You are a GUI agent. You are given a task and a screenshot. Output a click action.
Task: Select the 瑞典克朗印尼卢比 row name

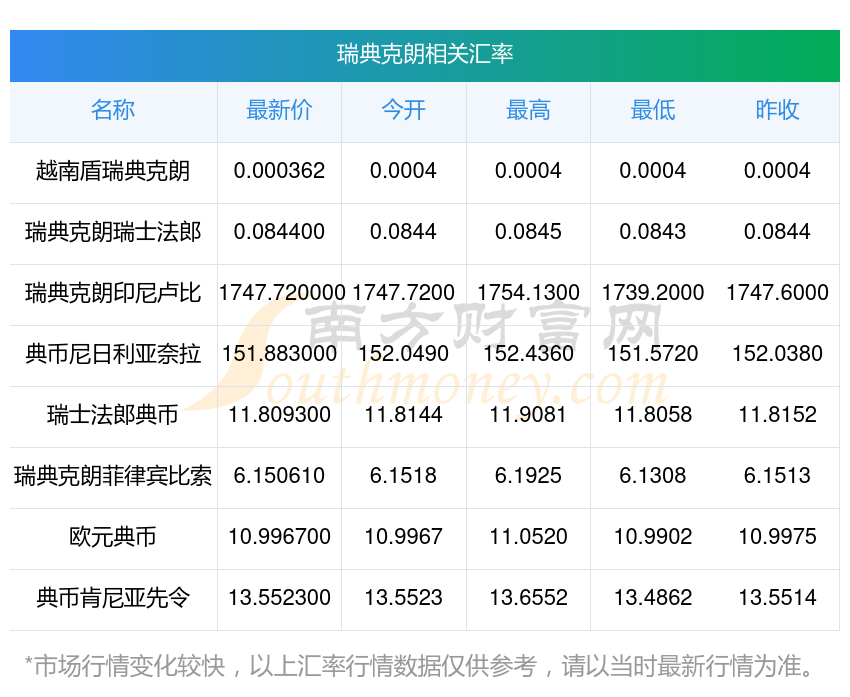[113, 293]
